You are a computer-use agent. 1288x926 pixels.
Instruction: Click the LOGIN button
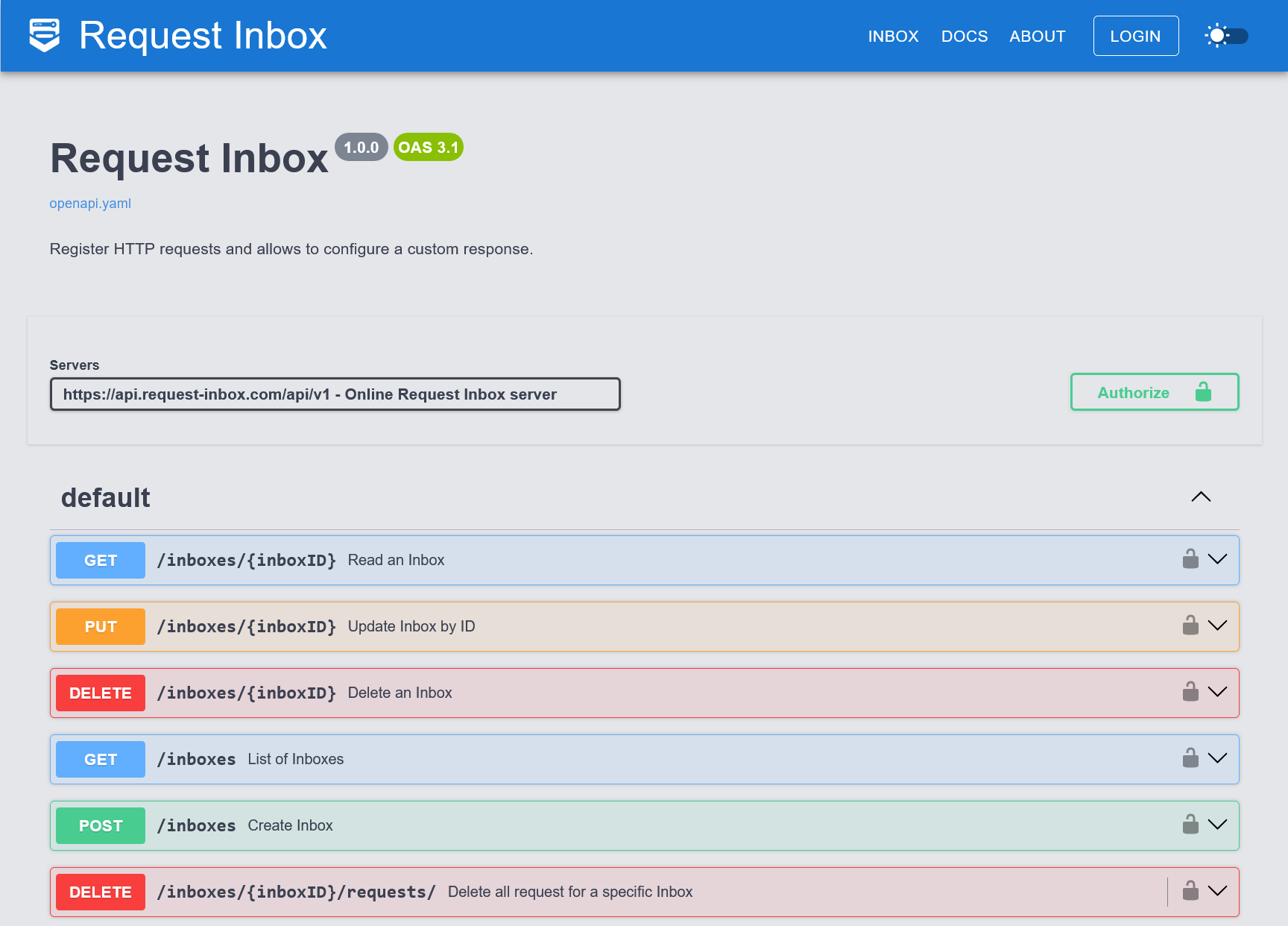pos(1136,36)
